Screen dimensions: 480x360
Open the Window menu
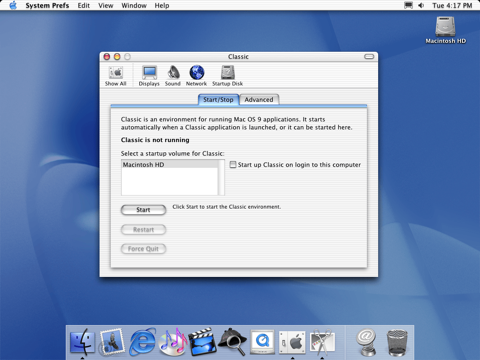134,5
